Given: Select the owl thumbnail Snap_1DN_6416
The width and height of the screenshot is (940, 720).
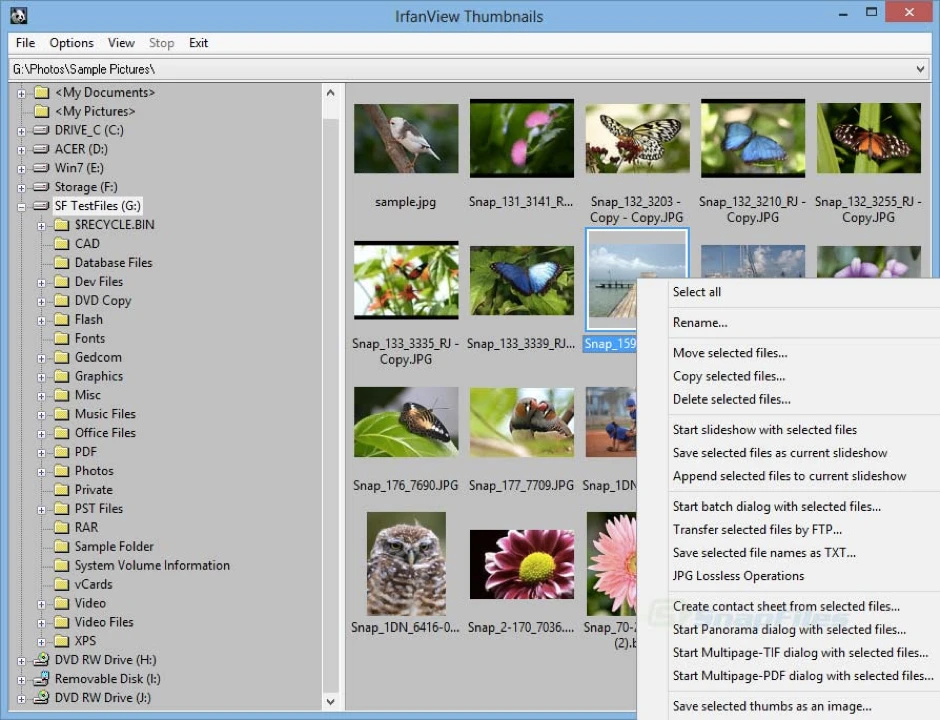Looking at the screenshot, I should pyautogui.click(x=406, y=564).
